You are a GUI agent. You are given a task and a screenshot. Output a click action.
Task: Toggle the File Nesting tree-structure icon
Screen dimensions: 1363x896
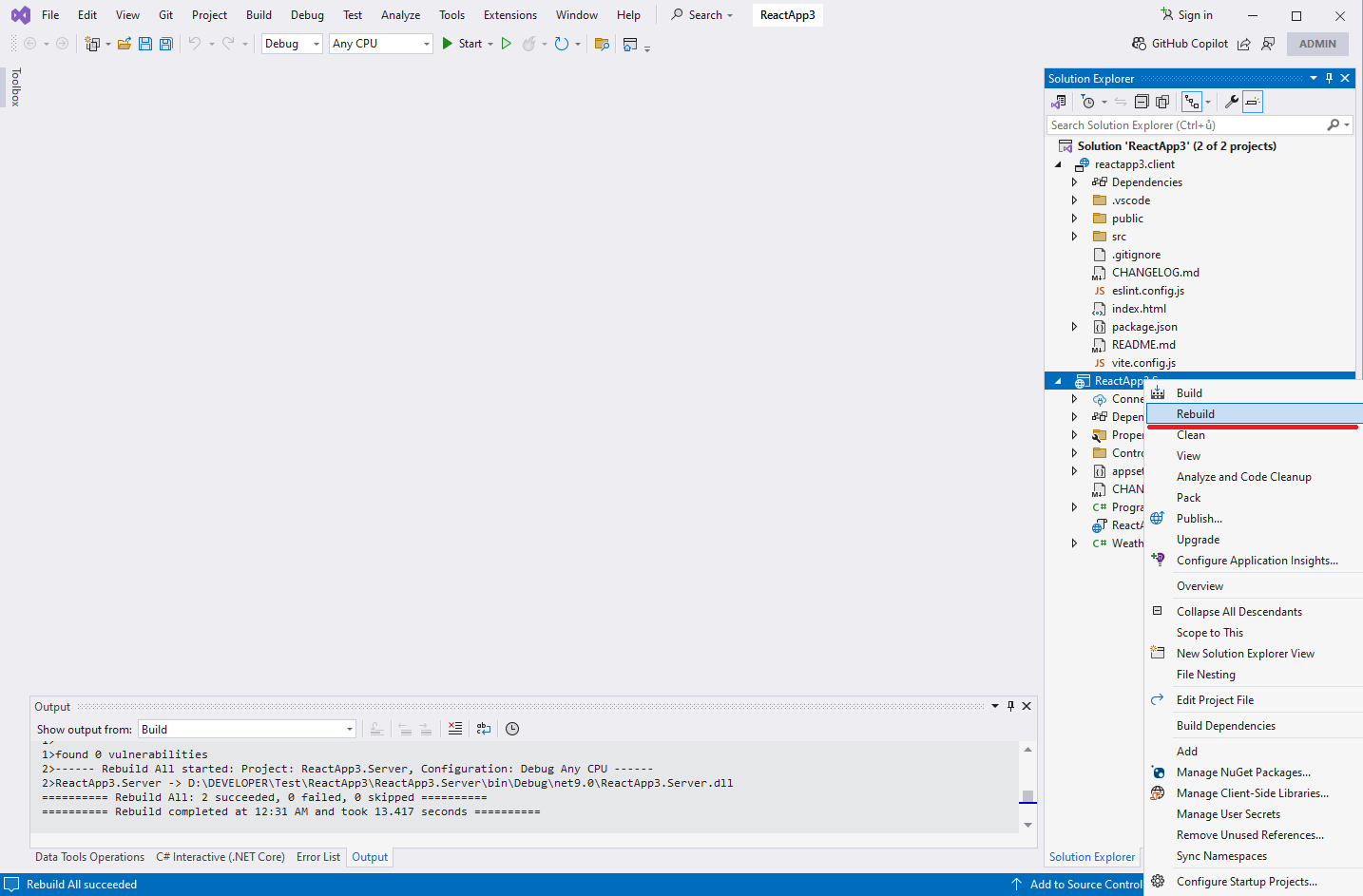click(x=1192, y=102)
